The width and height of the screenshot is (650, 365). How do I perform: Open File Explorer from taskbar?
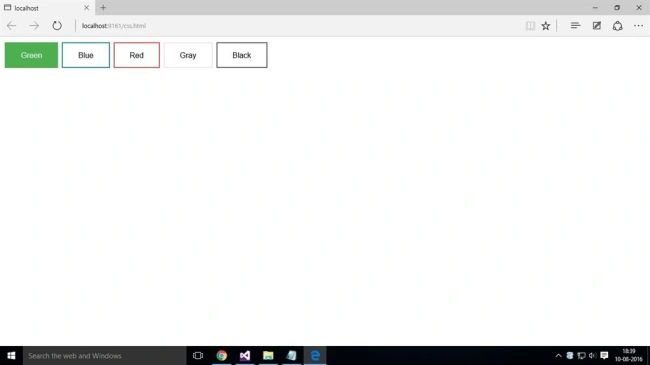click(268, 355)
